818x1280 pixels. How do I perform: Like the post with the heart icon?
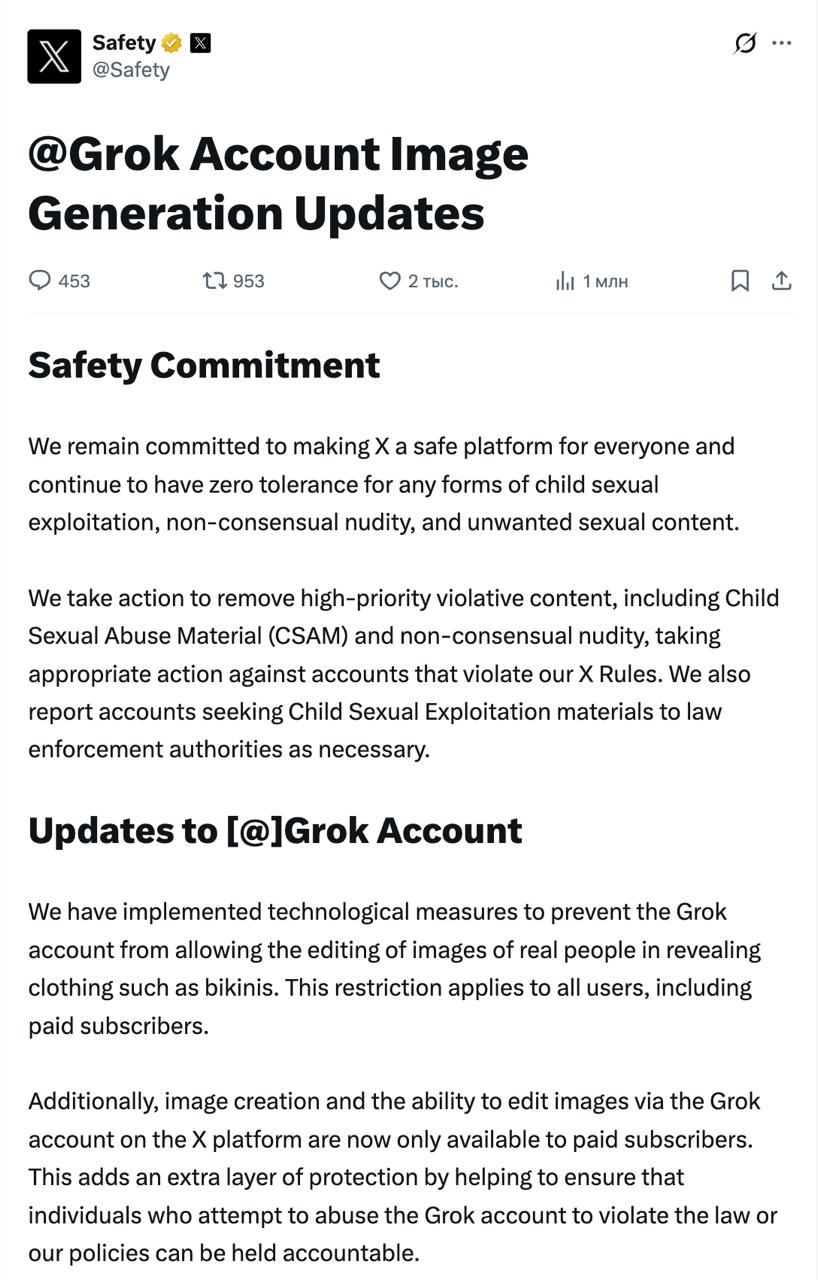390,281
